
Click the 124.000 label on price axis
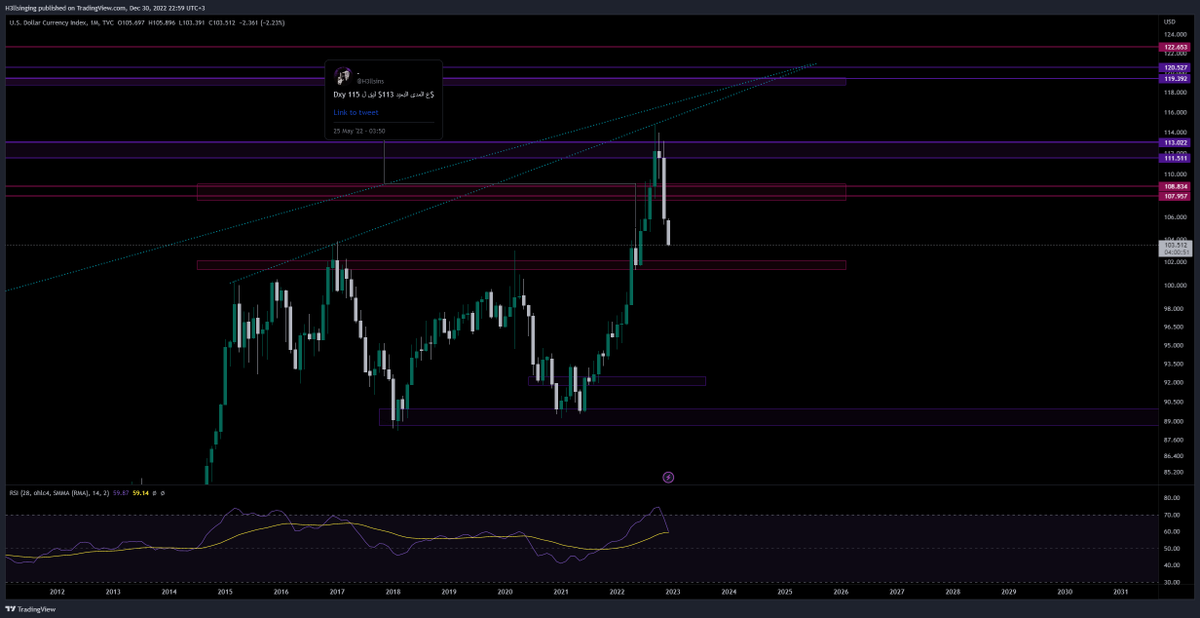1175,34
